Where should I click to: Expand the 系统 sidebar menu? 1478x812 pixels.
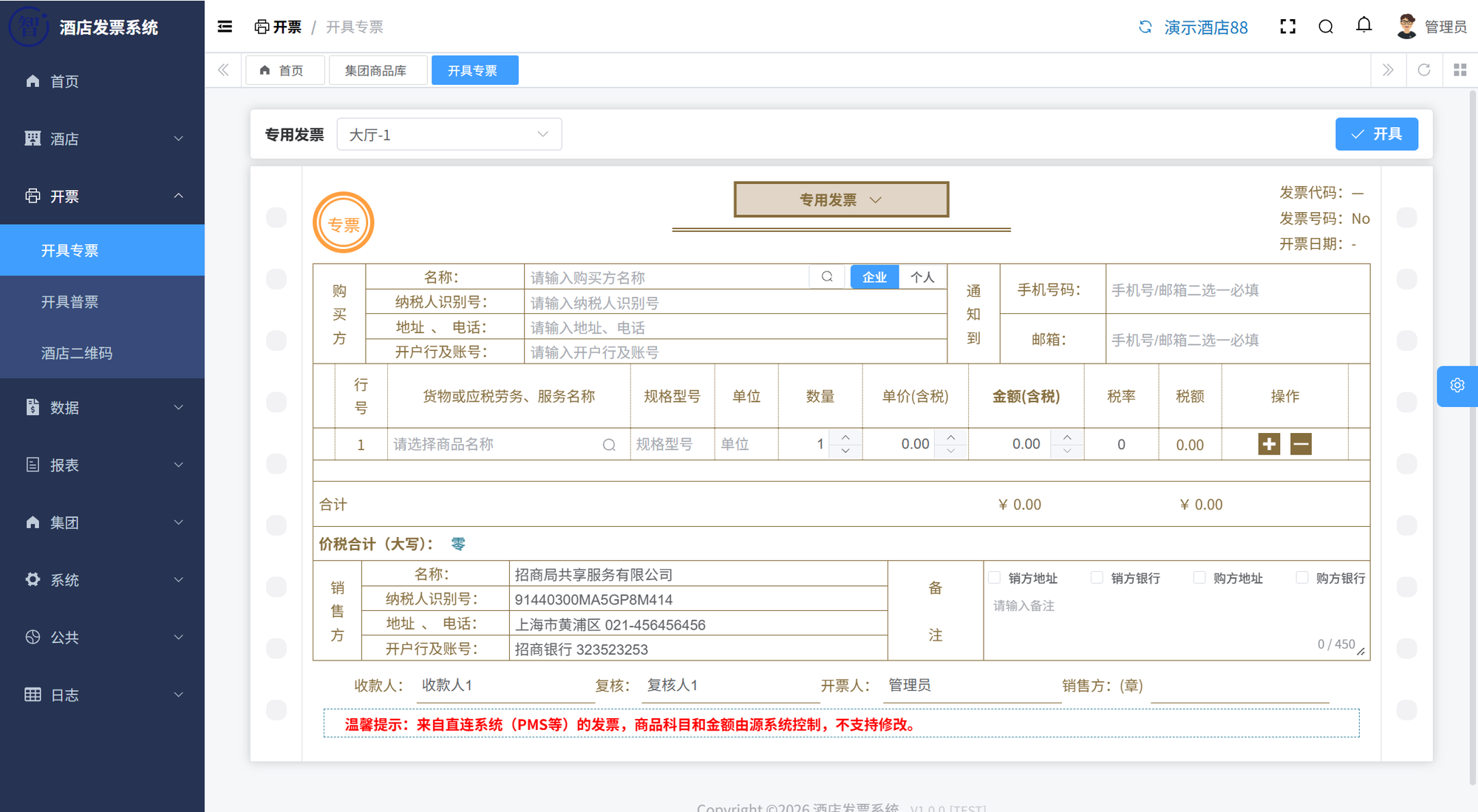click(102, 580)
